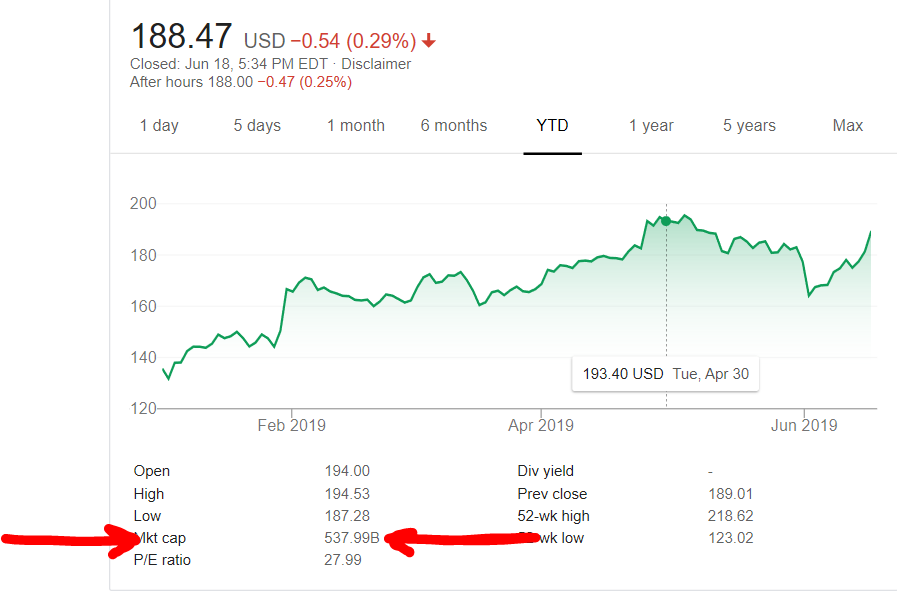
Task: Open the Max range tab
Action: pos(847,126)
